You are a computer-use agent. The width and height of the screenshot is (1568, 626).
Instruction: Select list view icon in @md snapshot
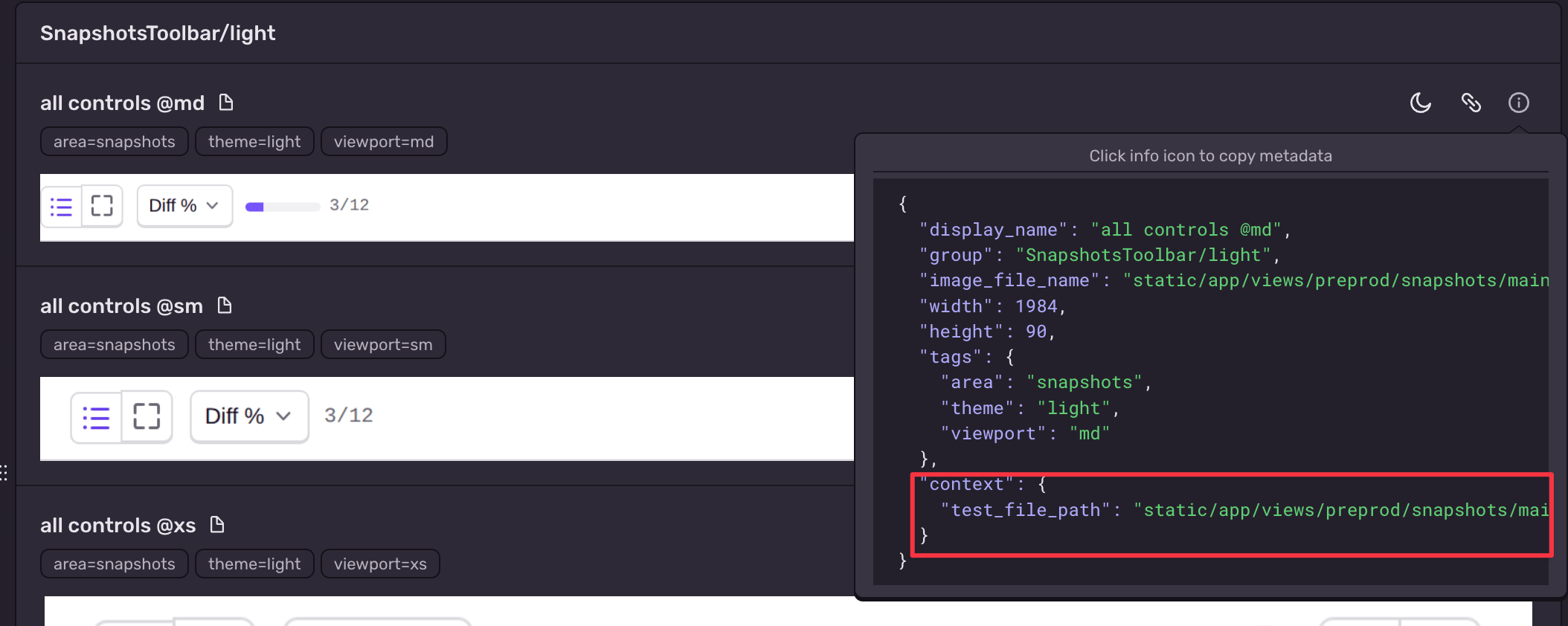pyautogui.click(x=61, y=206)
